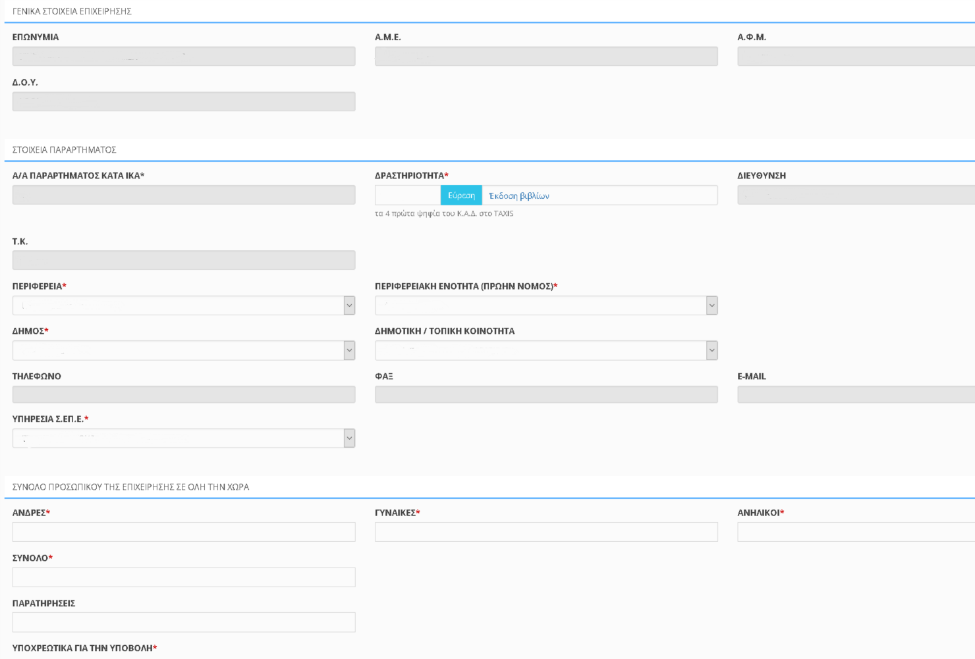The height and width of the screenshot is (659, 975).
Task: Select the ΑΝΗΛΙΚΟΙ input field
Action: point(855,532)
